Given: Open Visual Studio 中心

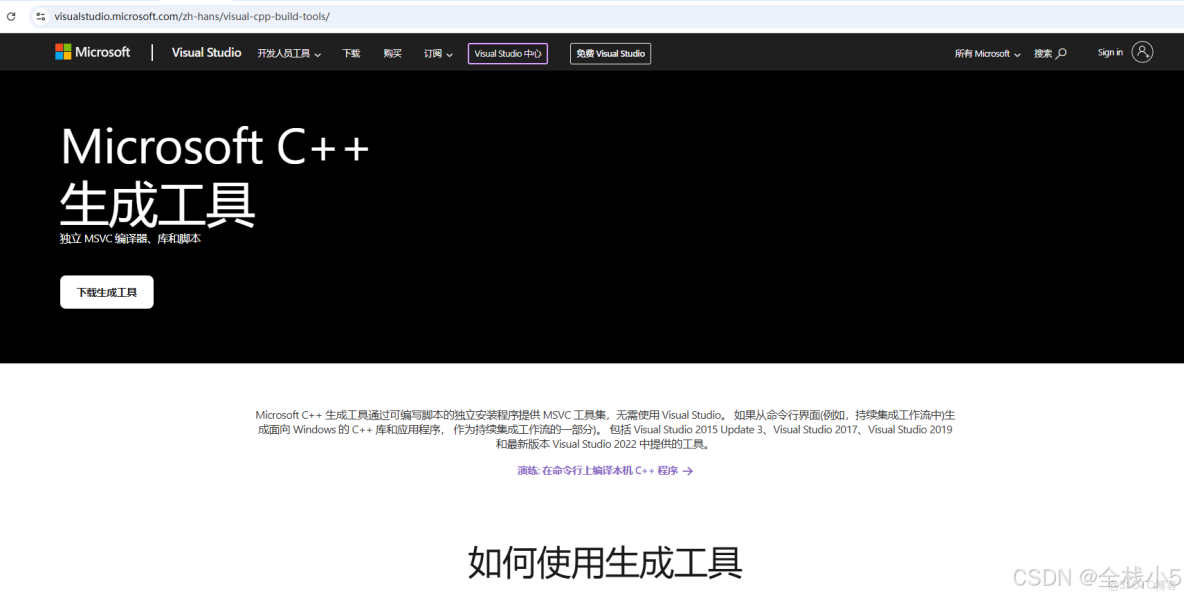Looking at the screenshot, I should pos(507,54).
